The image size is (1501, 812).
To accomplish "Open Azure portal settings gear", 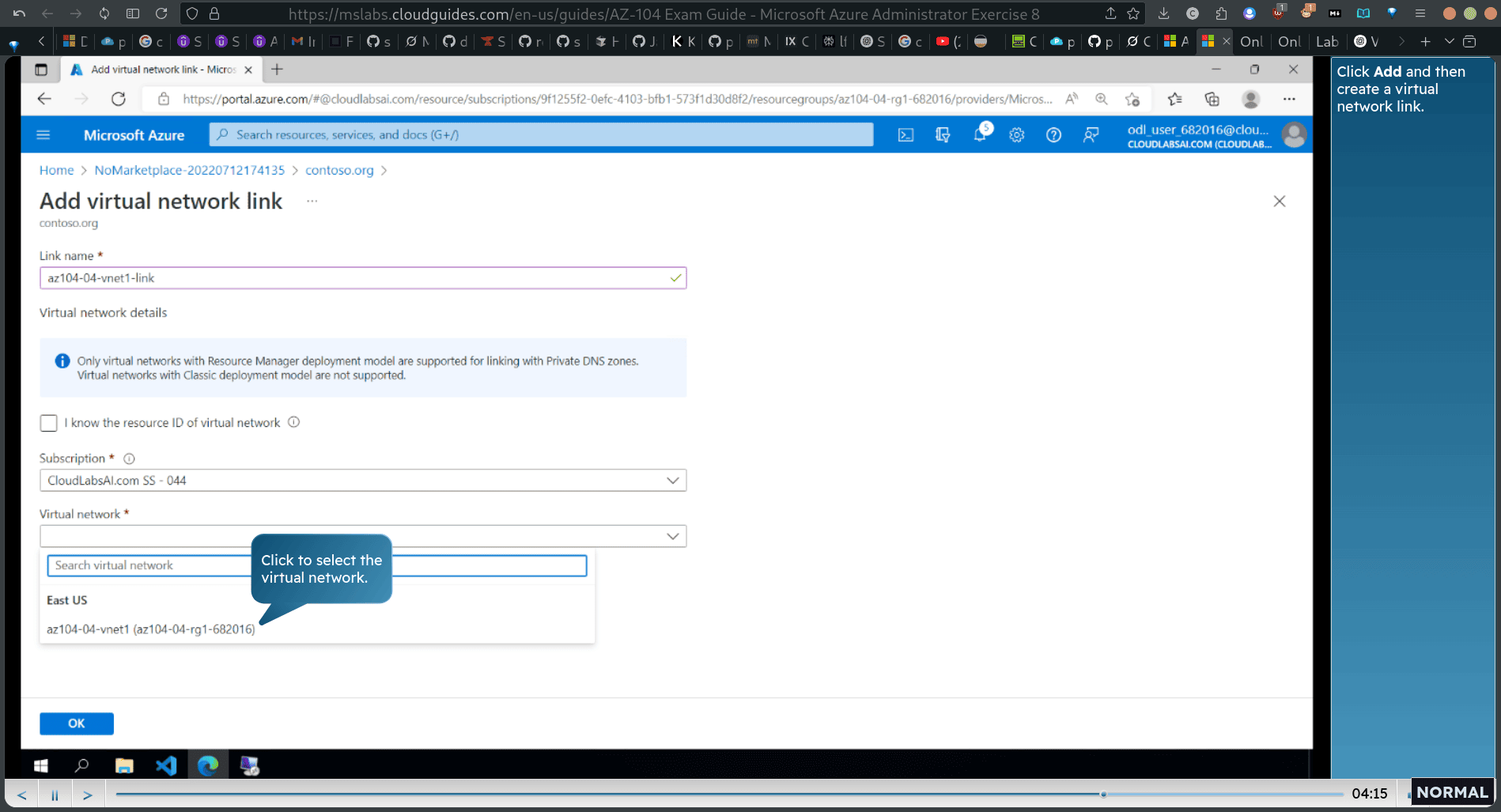I will point(1017,135).
